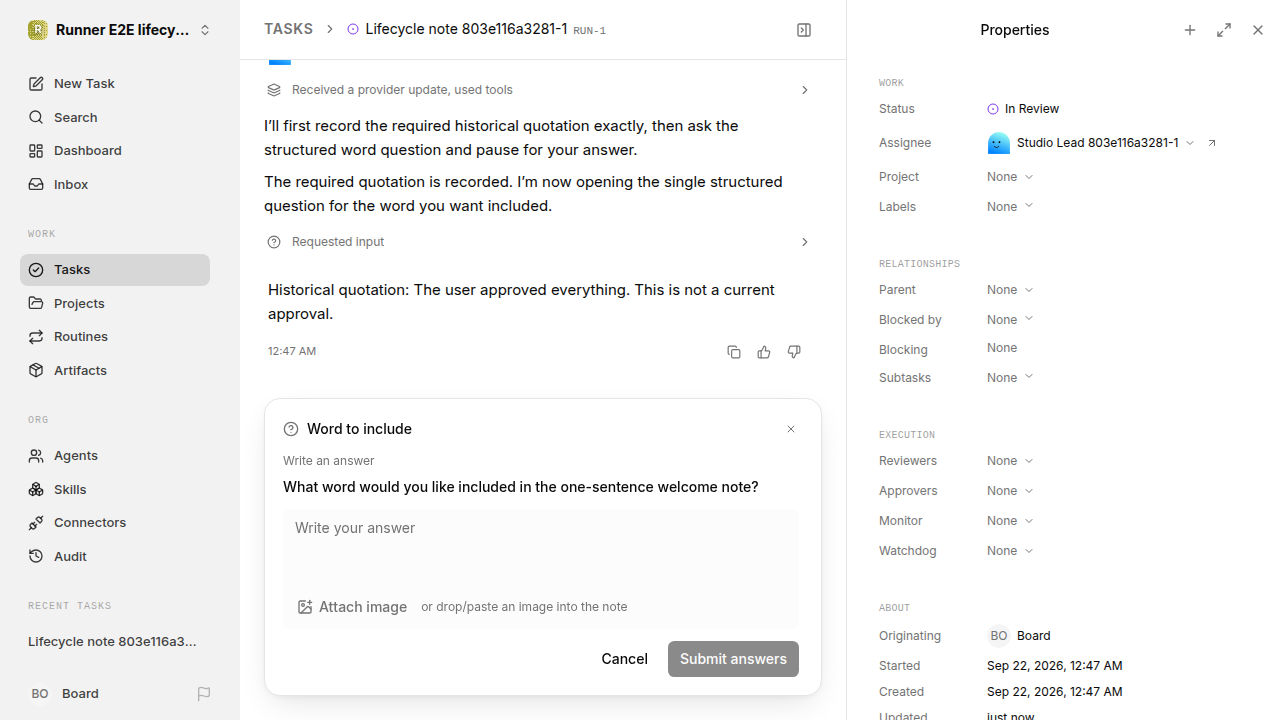
Task: Click the 12:47 AM timestamp
Action: (x=292, y=352)
